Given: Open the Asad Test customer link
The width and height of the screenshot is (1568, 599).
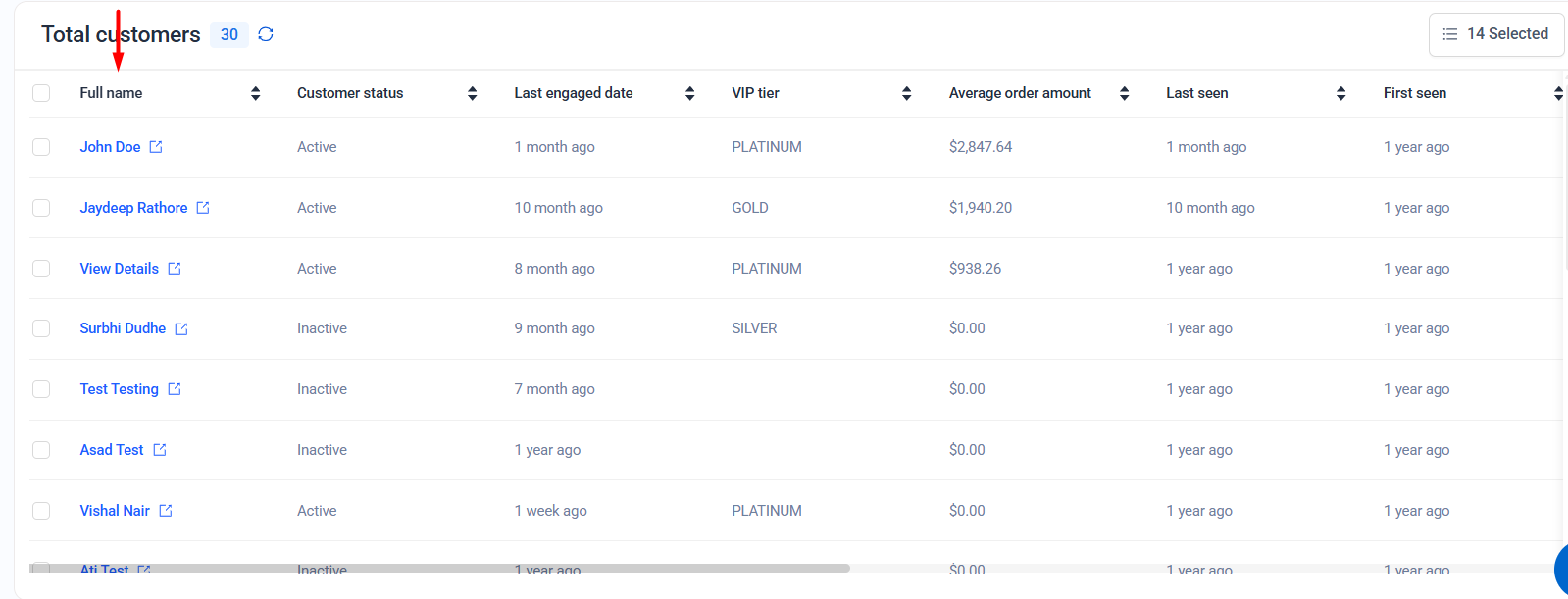Looking at the screenshot, I should (x=112, y=450).
